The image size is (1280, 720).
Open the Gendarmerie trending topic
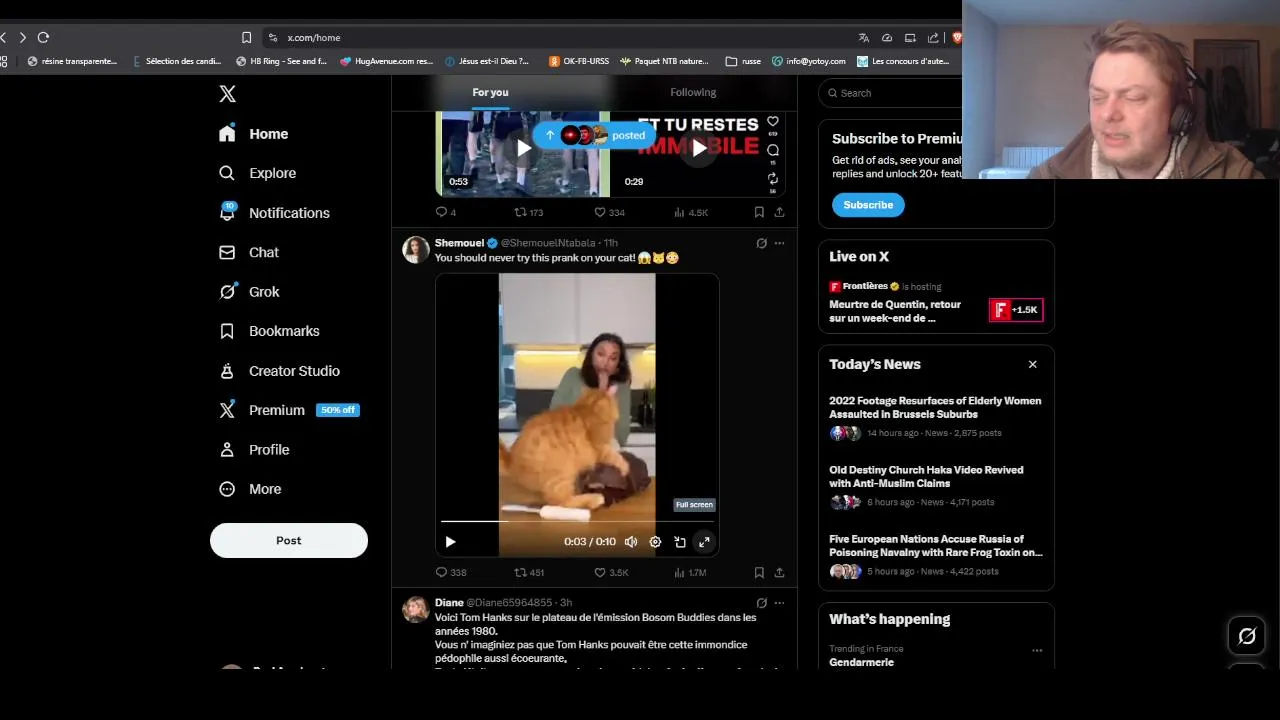click(x=861, y=662)
